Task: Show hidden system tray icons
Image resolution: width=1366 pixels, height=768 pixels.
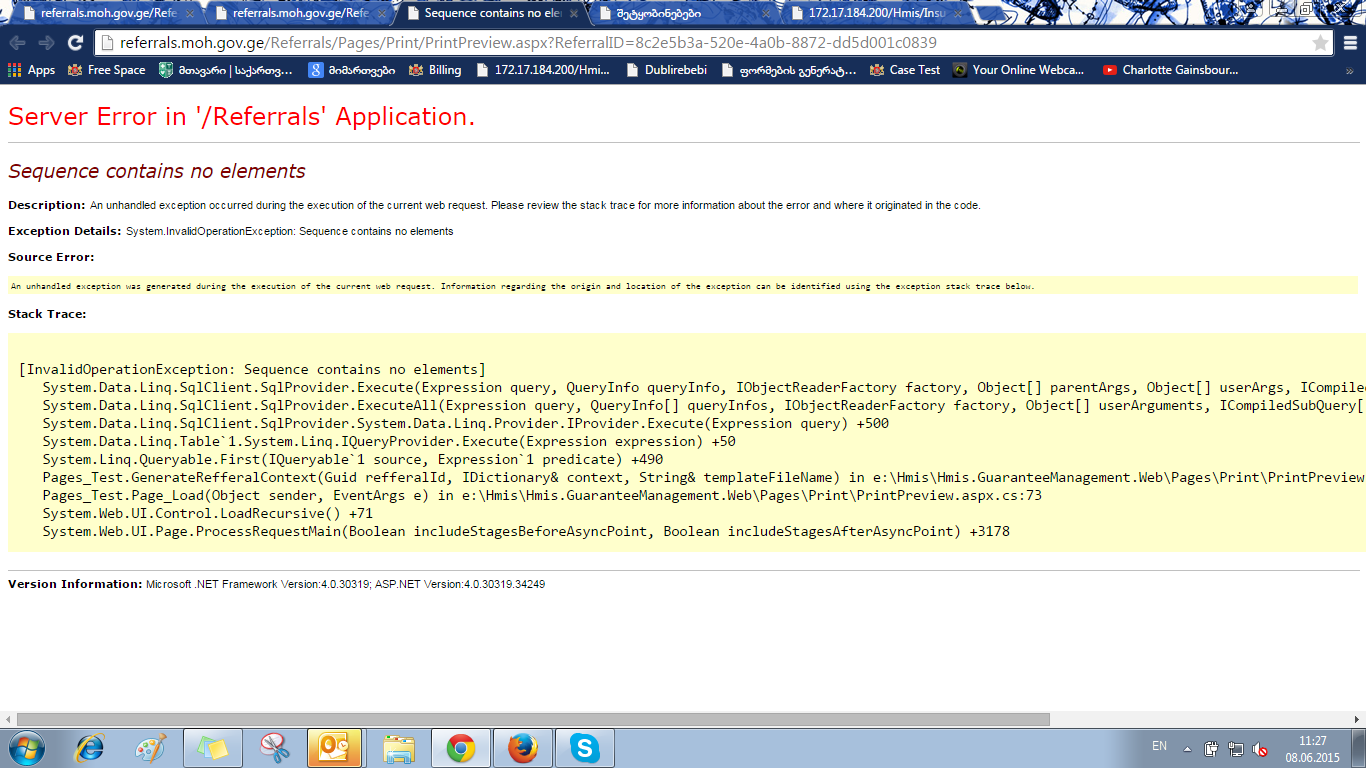Action: (1187, 749)
